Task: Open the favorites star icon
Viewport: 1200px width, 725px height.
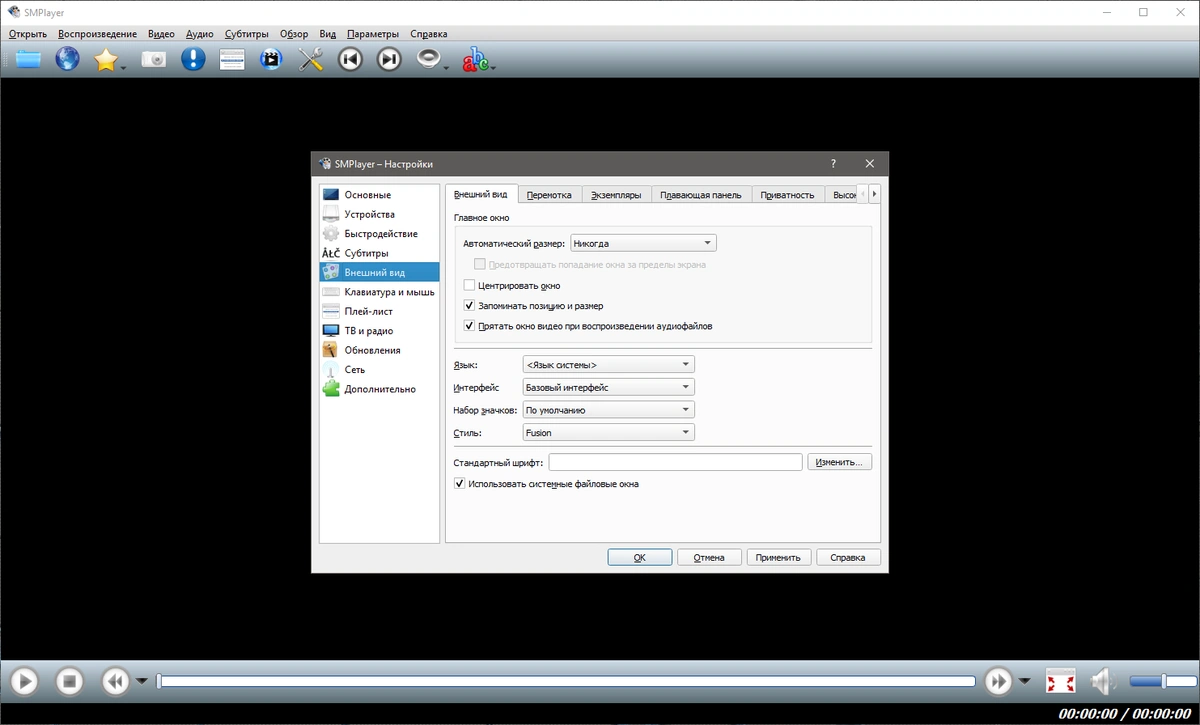Action: (x=106, y=60)
